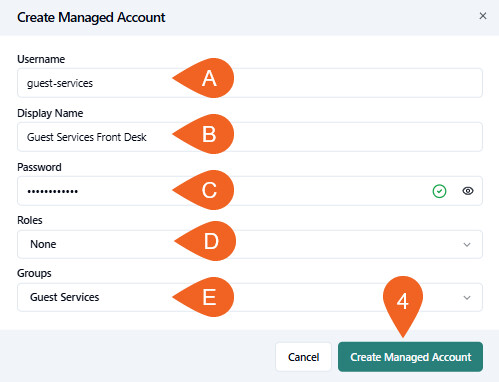Image resolution: width=499 pixels, height=382 pixels.
Task: Click the Create Managed Account button
Action: (x=410, y=357)
